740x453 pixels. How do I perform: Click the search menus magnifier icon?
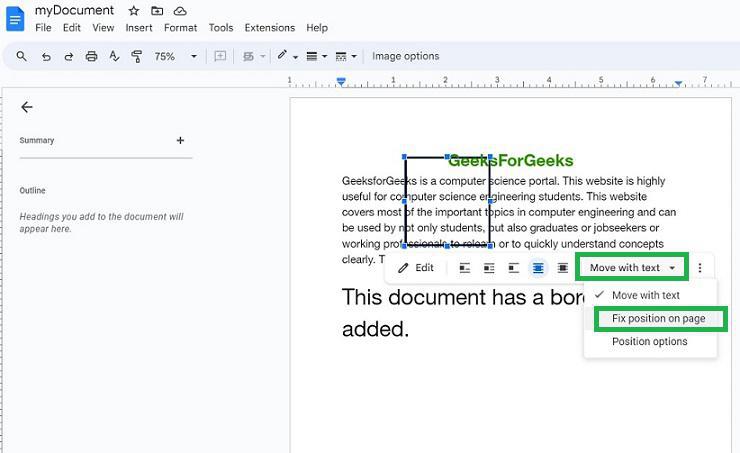(21, 56)
